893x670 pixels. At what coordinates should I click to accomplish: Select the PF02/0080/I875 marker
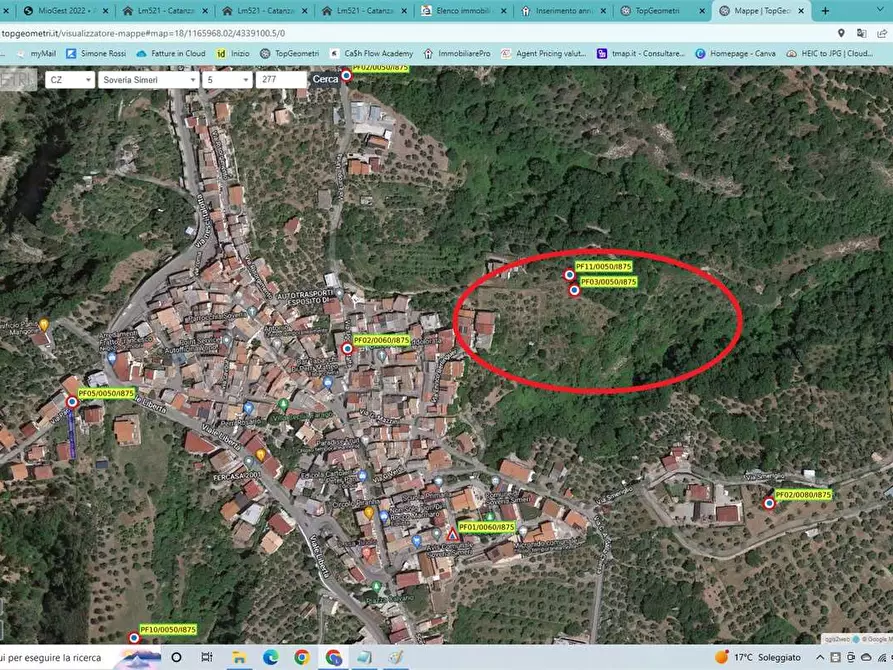pos(769,504)
